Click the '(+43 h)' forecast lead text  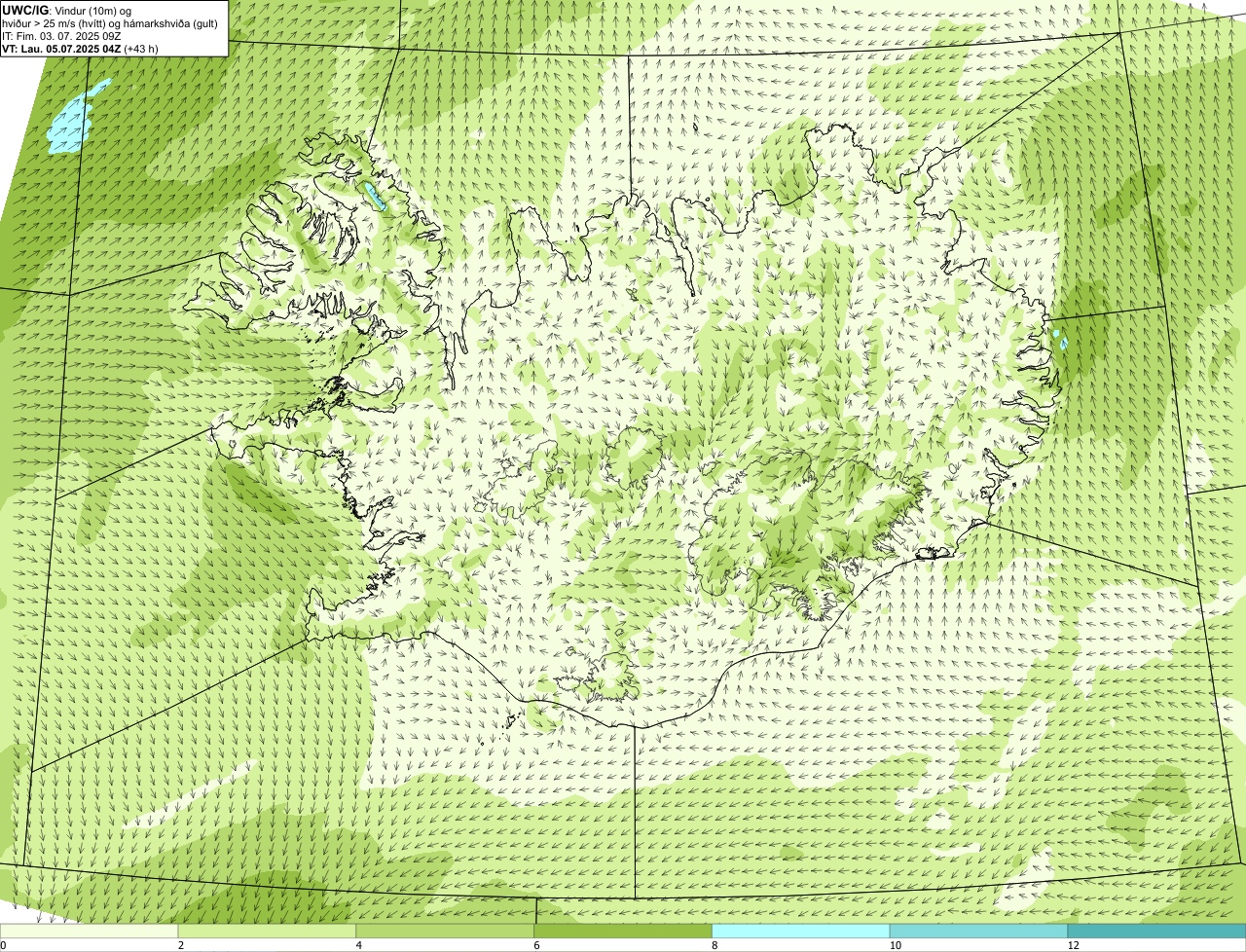141,48
